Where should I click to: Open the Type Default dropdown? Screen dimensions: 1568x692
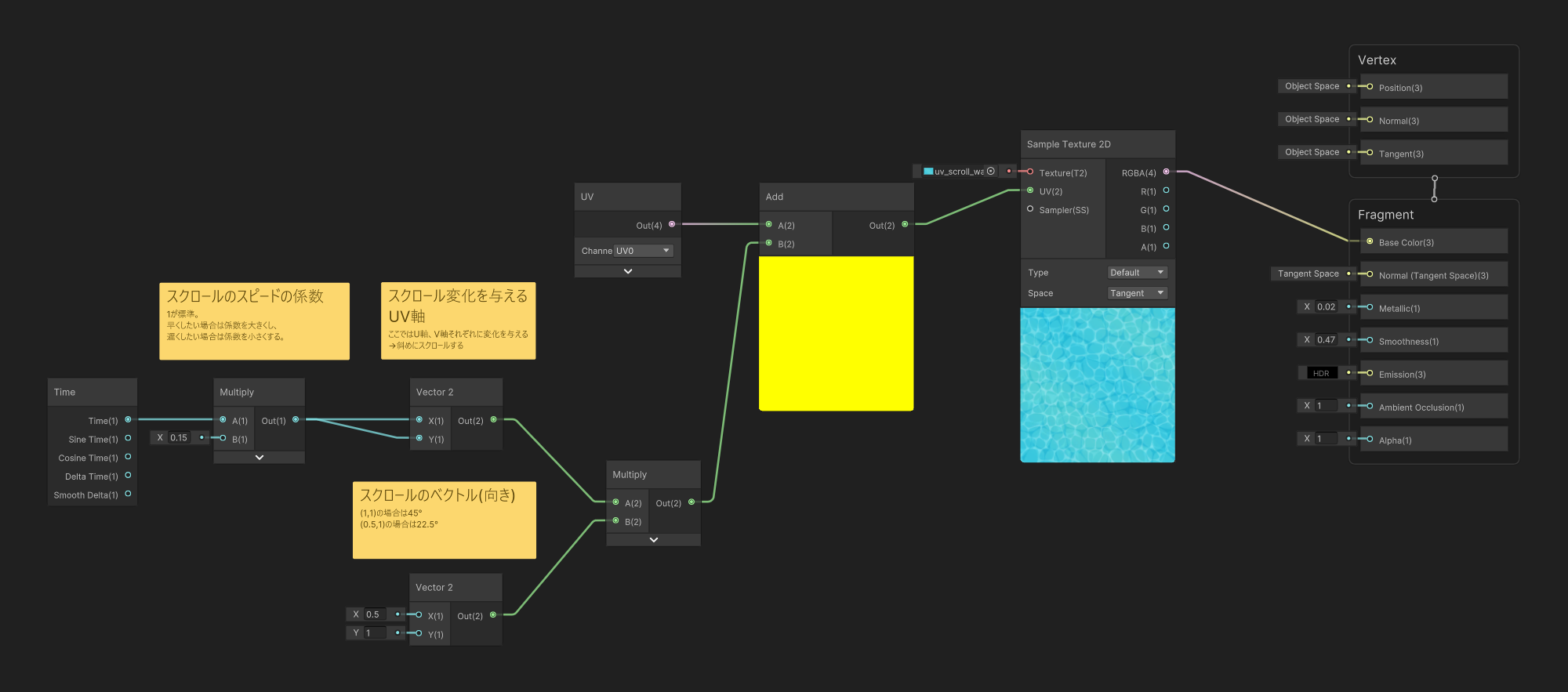point(1138,272)
